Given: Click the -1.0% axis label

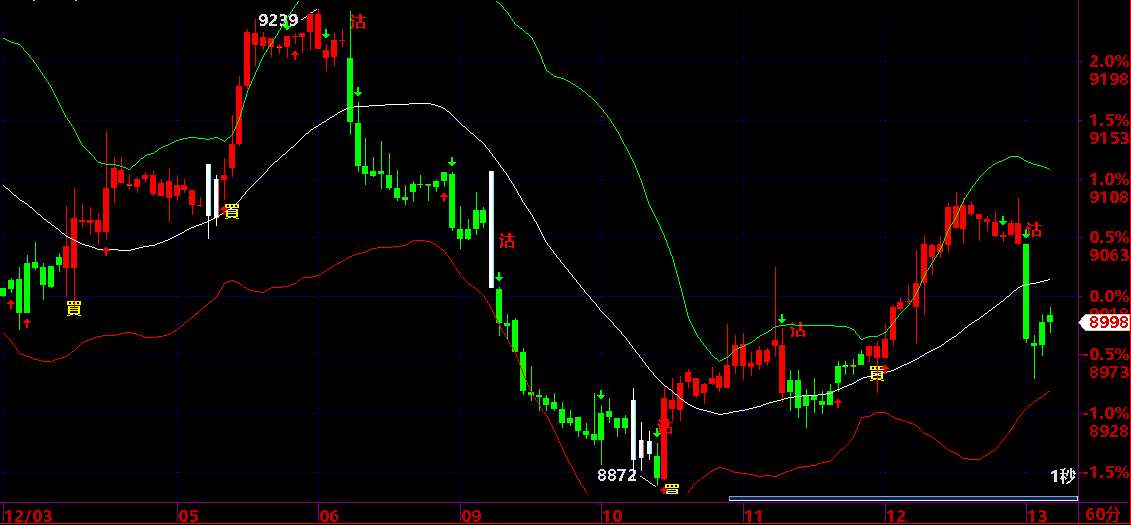Looking at the screenshot, I should [1106, 413].
